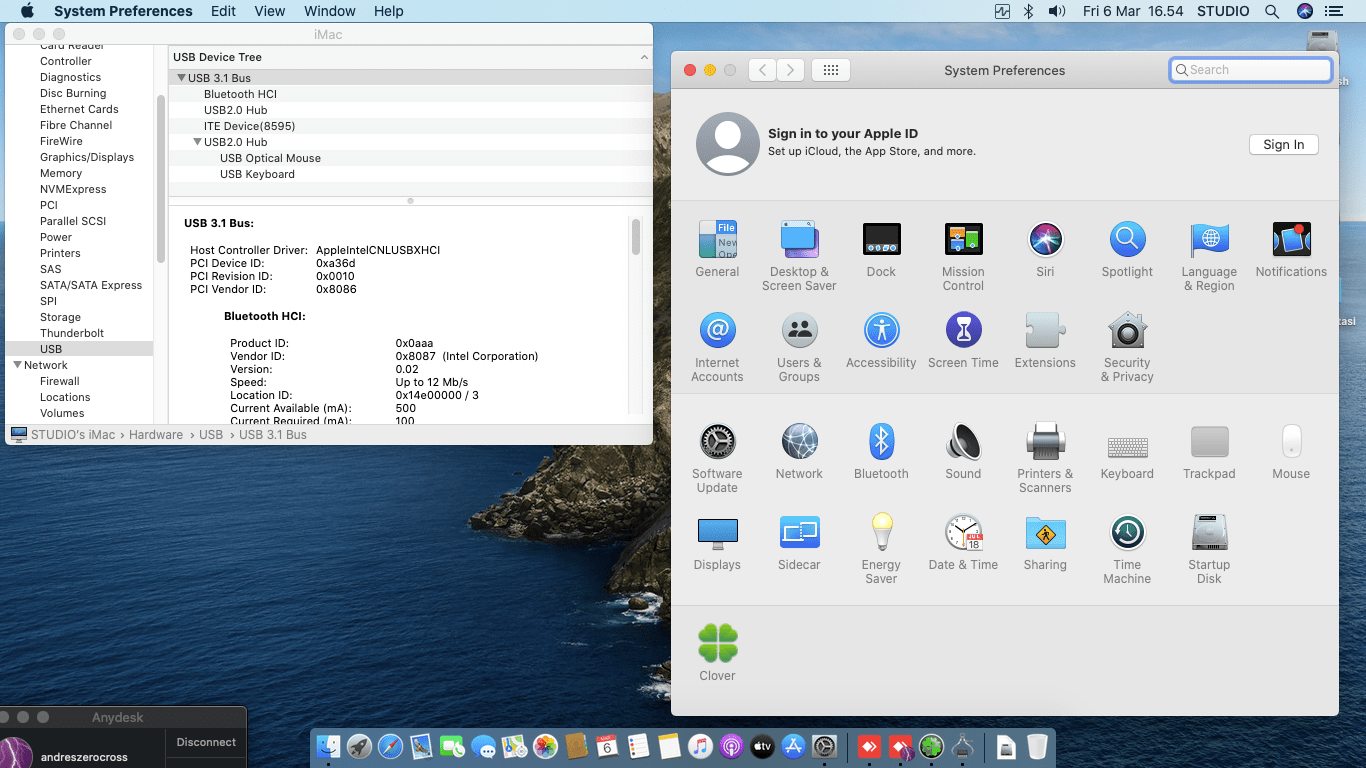This screenshot has height=768, width=1366.
Task: Open the Clover preference pane
Action: pyautogui.click(x=717, y=643)
